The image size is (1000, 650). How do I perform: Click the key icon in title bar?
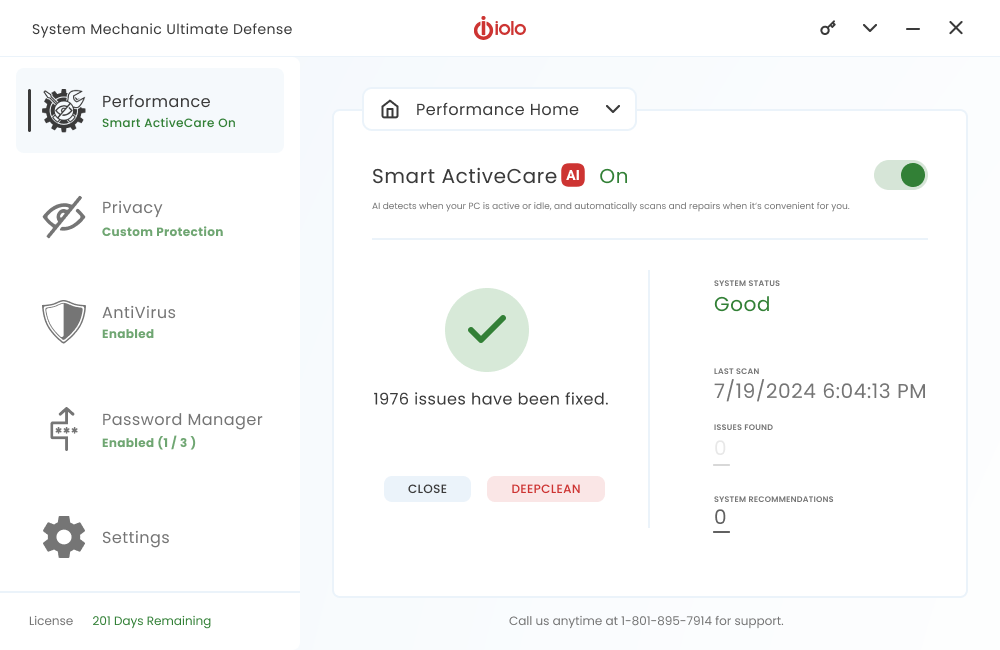828,28
